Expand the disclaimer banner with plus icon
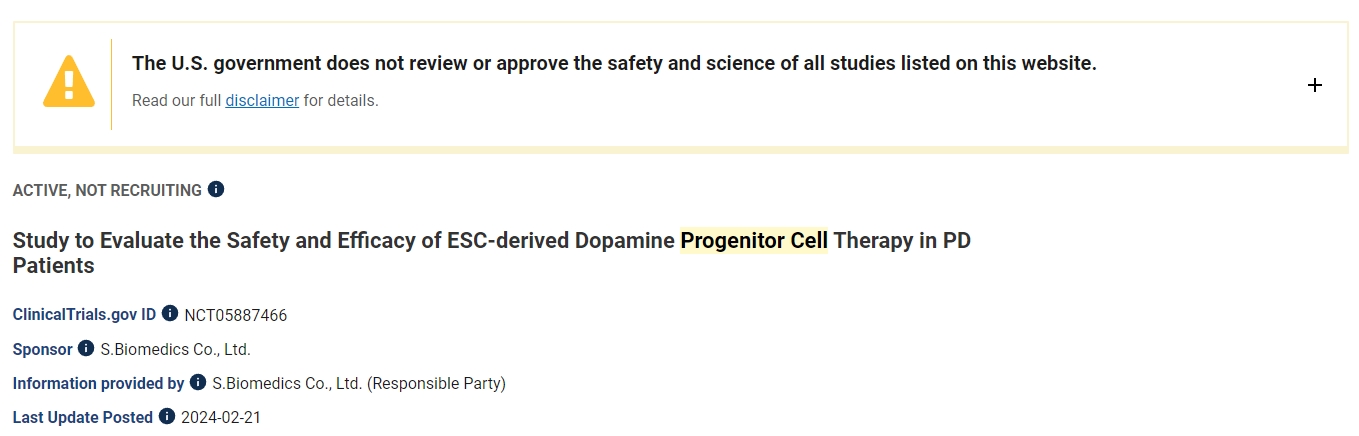 coord(1315,86)
